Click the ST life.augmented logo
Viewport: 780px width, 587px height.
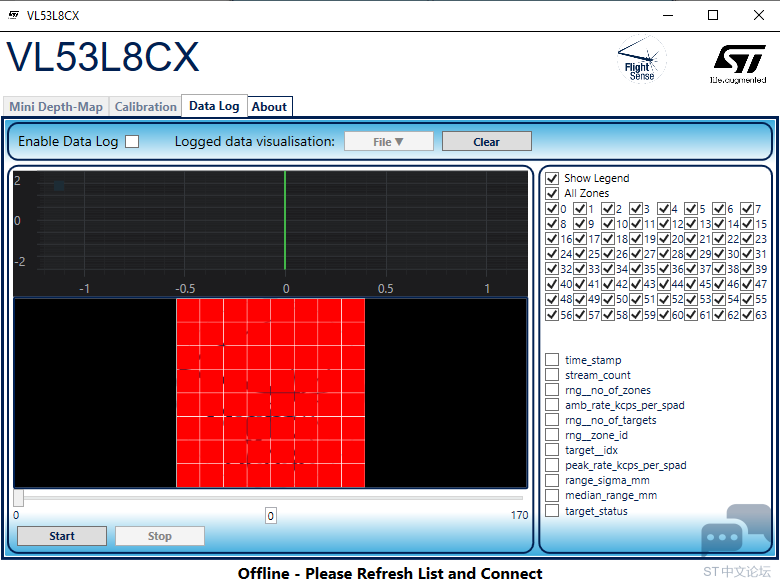738,64
